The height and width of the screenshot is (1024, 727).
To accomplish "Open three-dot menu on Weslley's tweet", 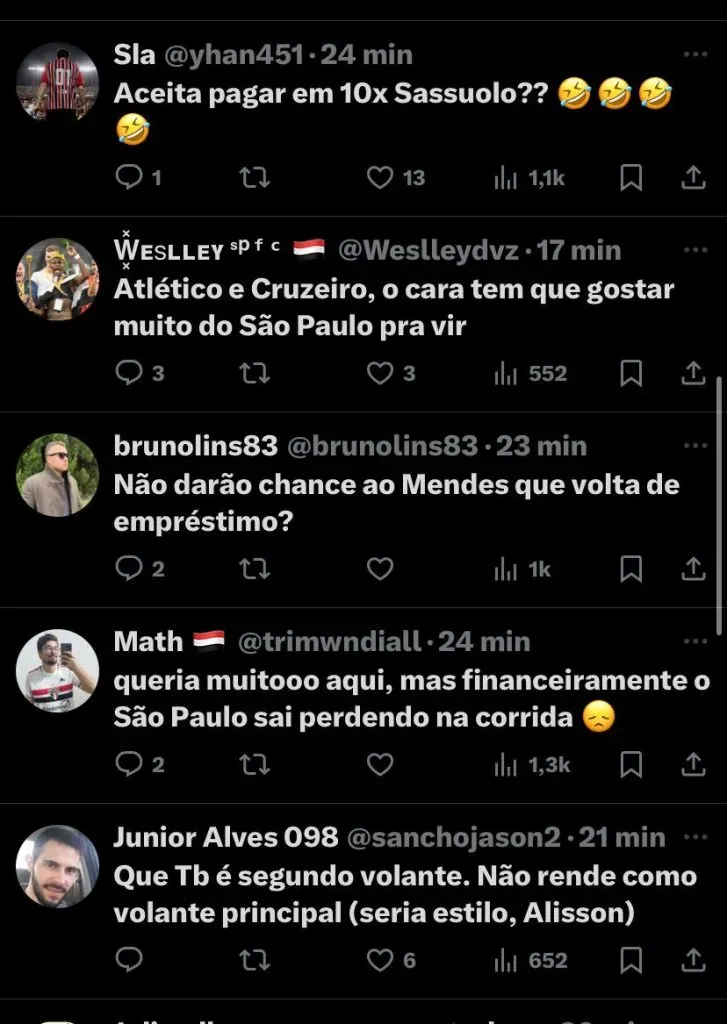I will coord(693,250).
